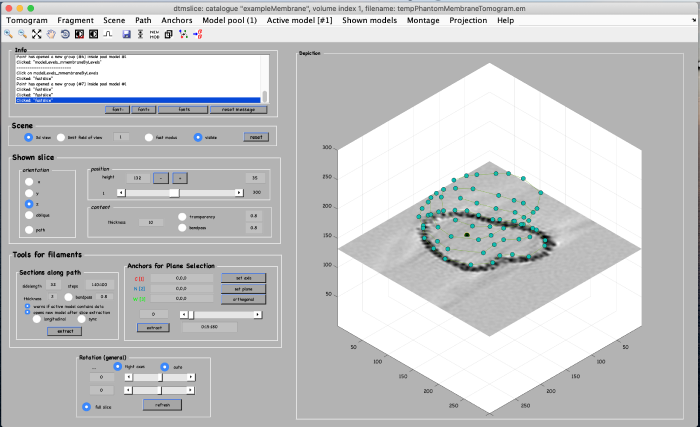Enable the transparency option
Viewport: 700px width, 427px height.
[182, 215]
